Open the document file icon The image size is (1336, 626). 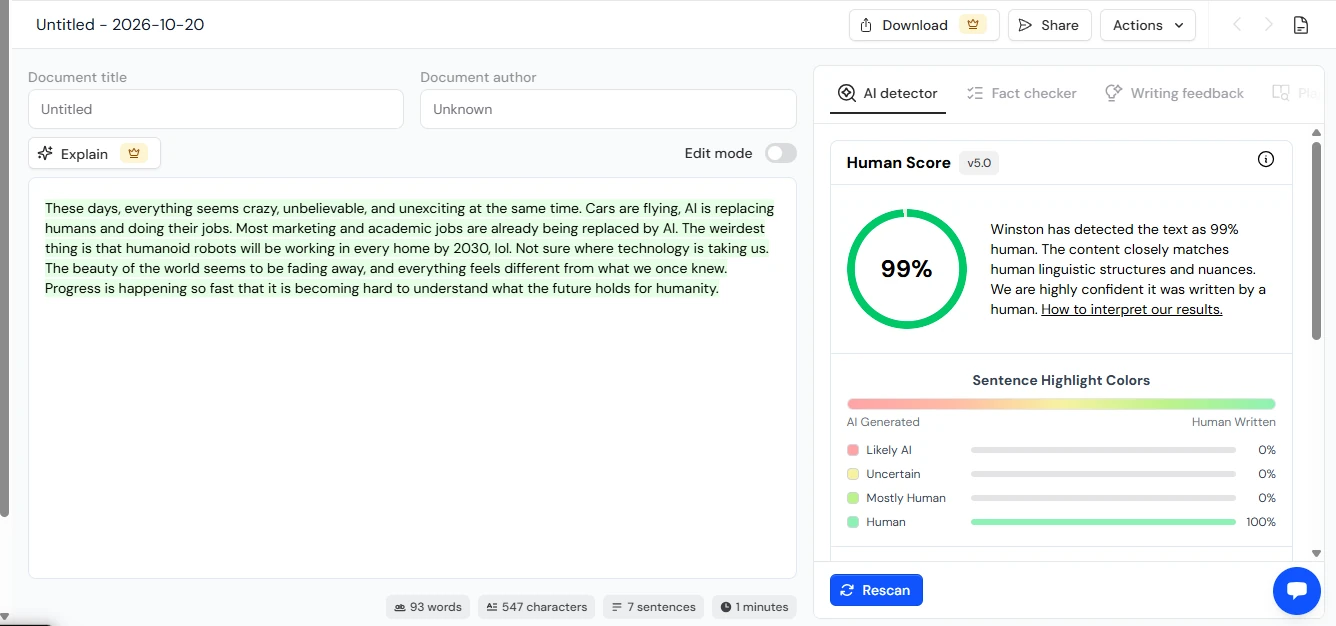point(1300,25)
